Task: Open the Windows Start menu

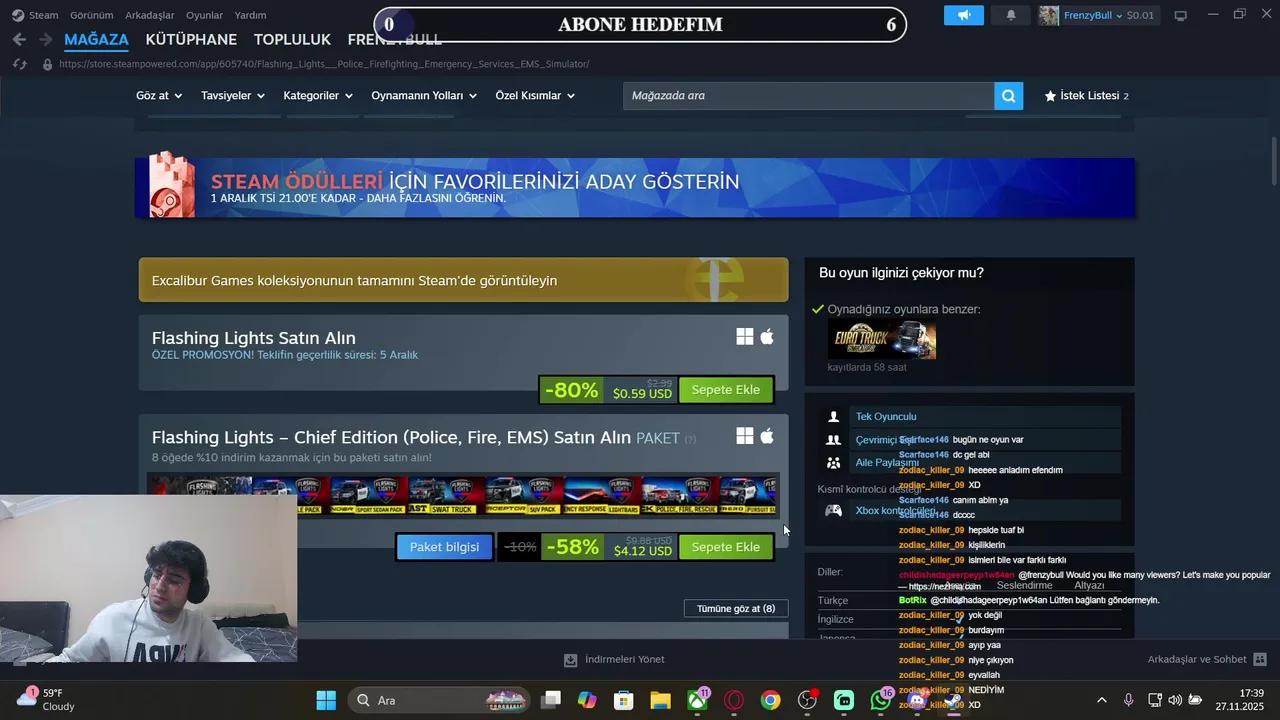Action: point(326,700)
